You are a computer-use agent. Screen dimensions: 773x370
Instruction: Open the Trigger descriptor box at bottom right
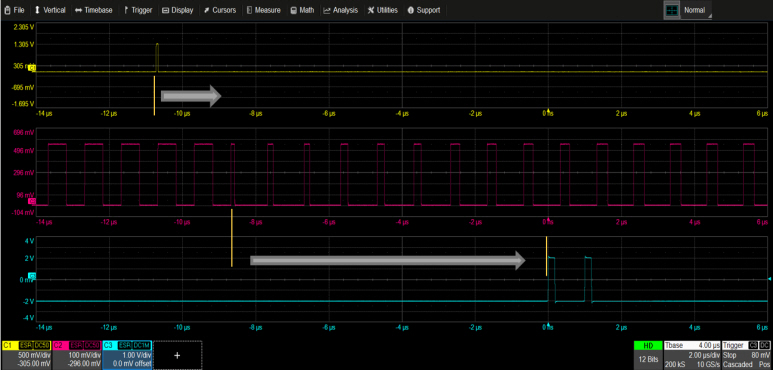click(746, 355)
